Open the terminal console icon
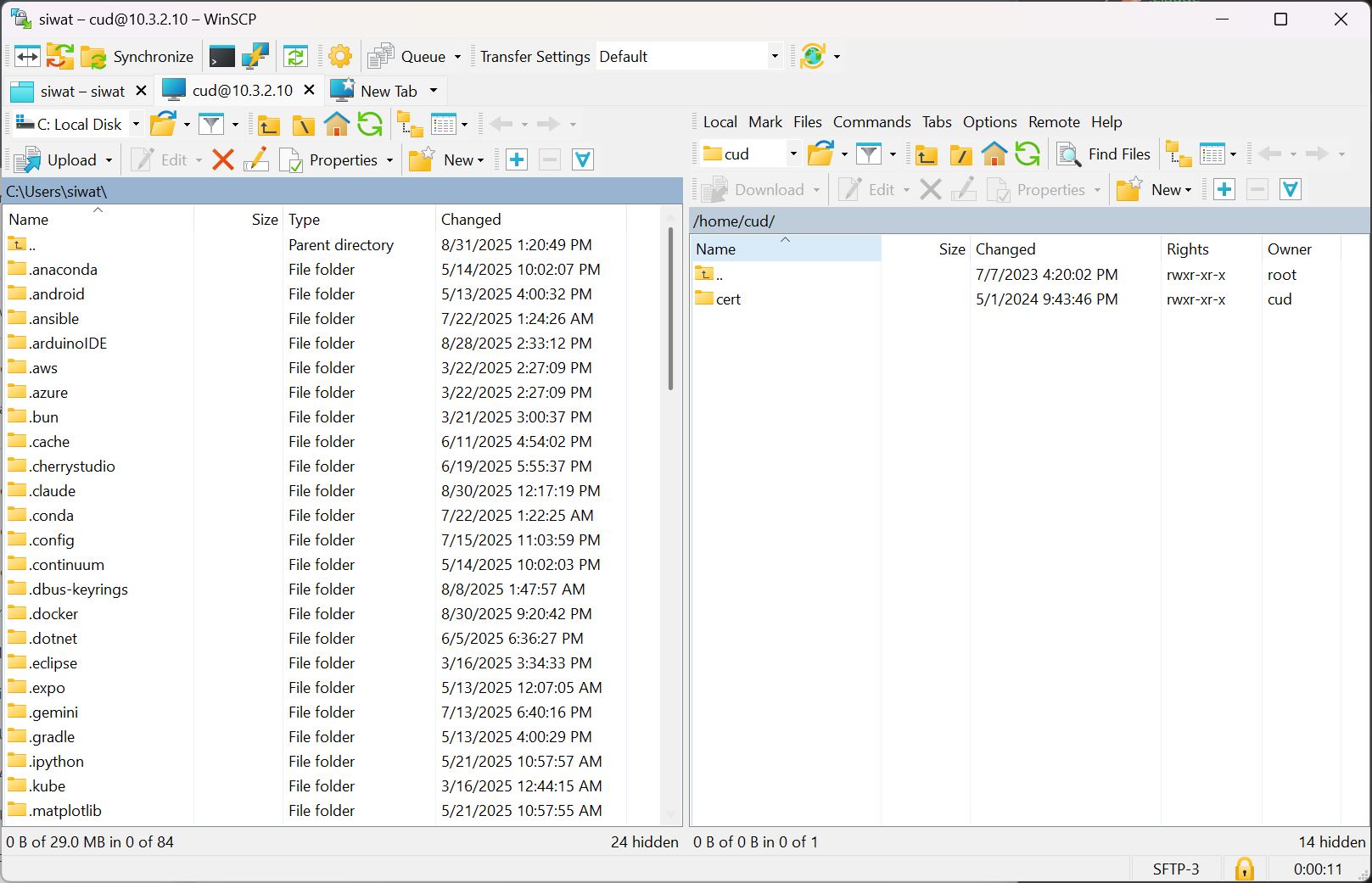Viewport: 1372px width, 883px height. click(221, 57)
